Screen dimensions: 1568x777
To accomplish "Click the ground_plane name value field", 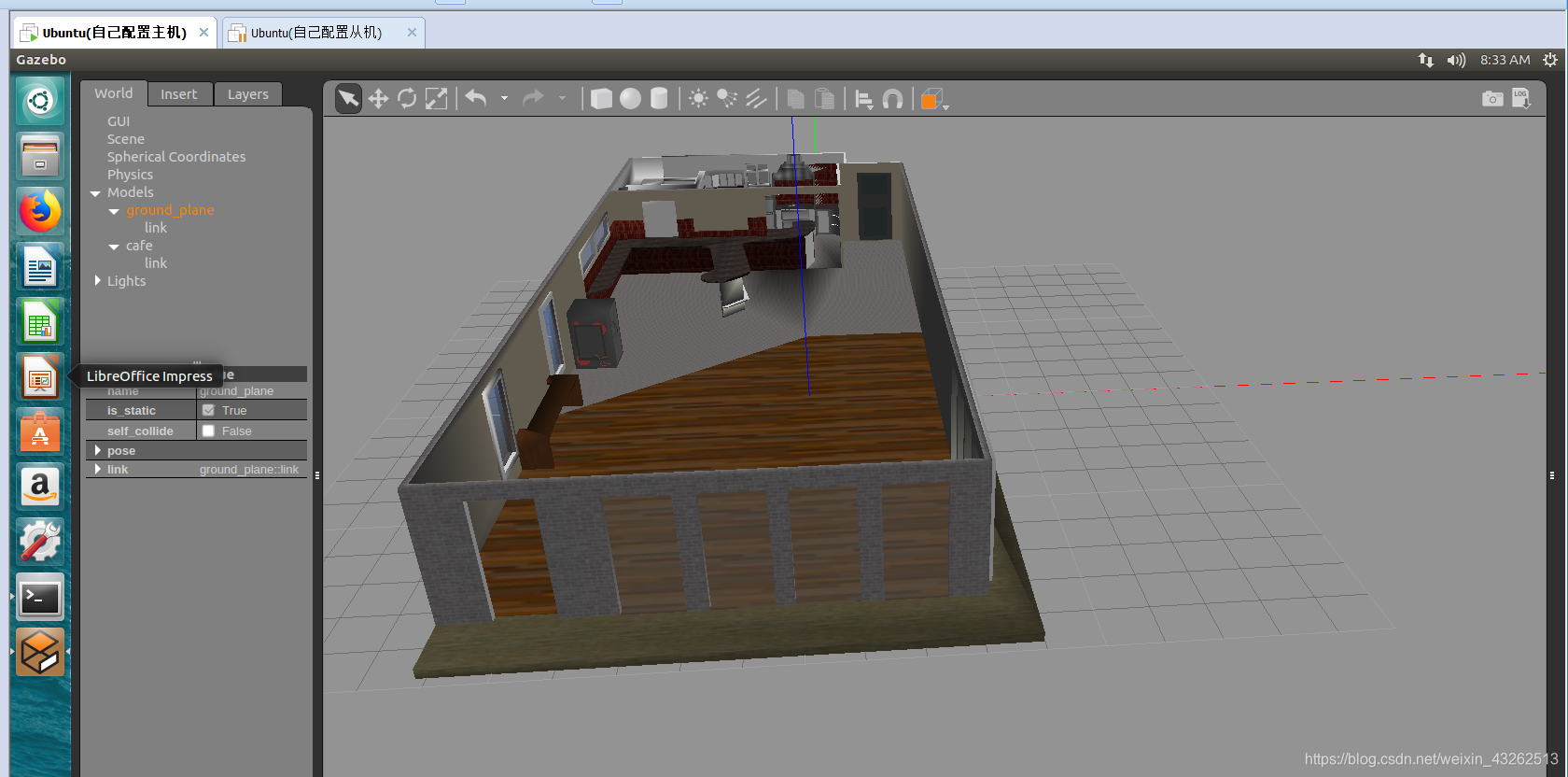I will 252,391.
